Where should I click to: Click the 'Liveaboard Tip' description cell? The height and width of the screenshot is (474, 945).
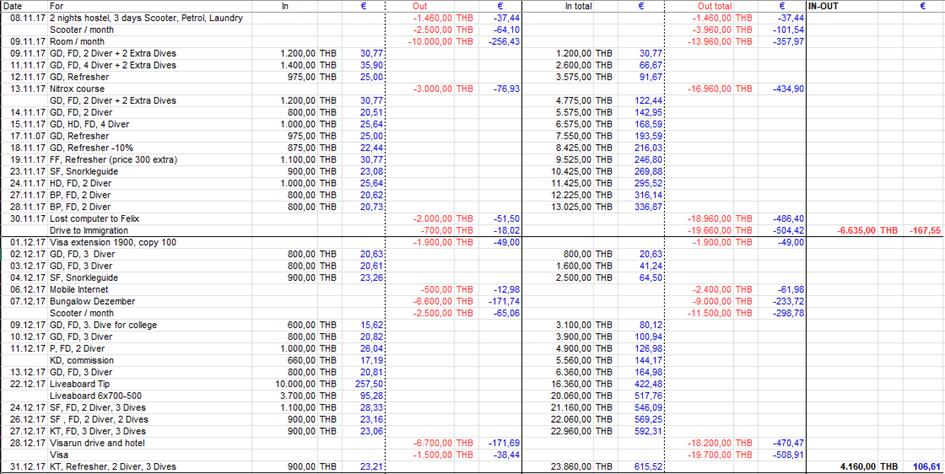[x=82, y=383]
